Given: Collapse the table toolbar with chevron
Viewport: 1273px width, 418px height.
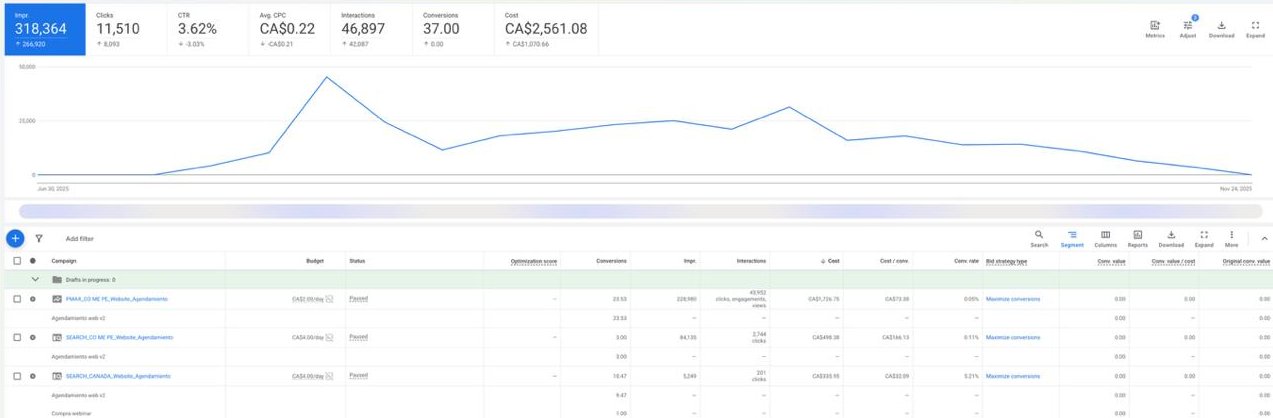Looking at the screenshot, I should [1263, 238].
